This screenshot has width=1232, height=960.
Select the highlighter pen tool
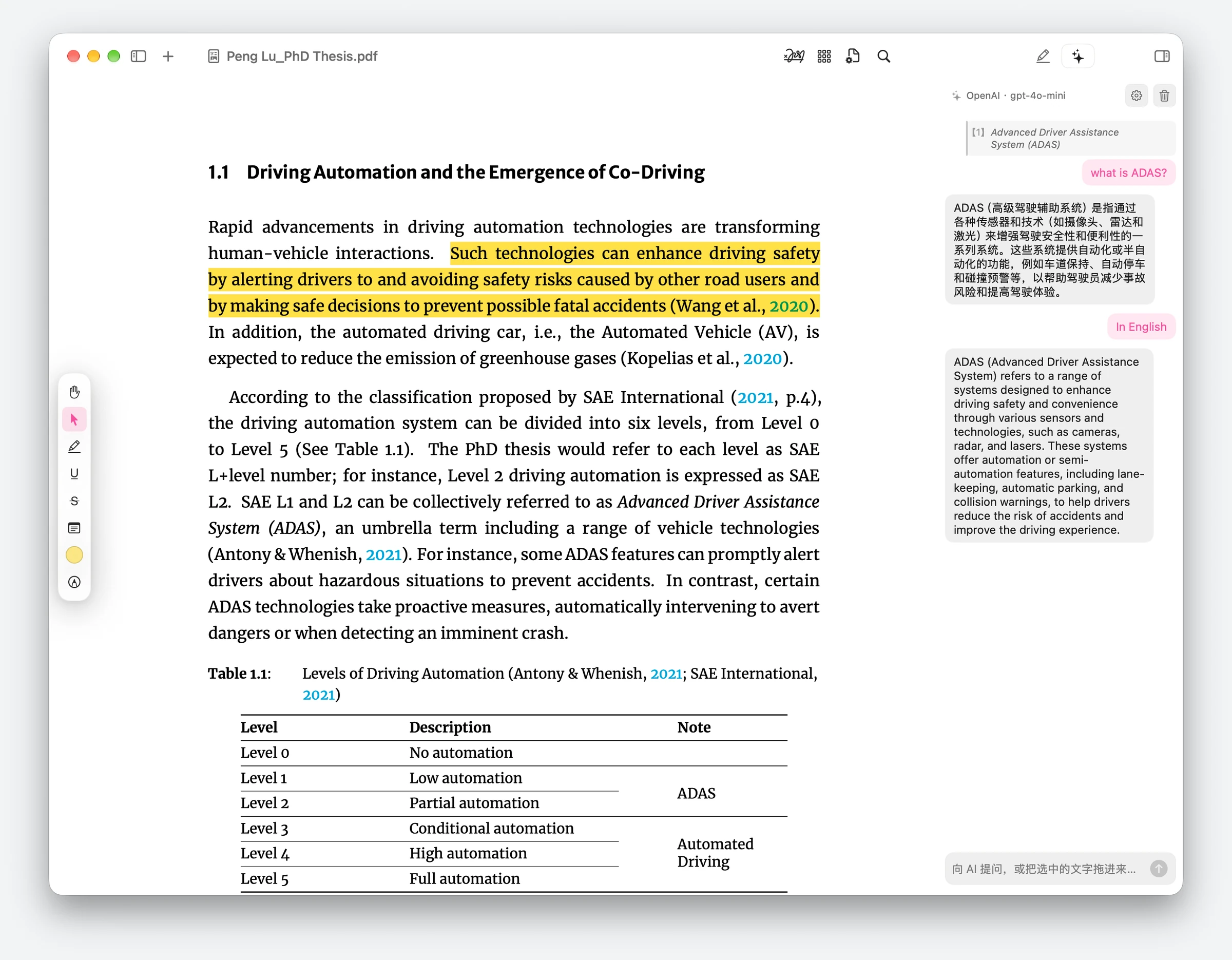tap(74, 447)
